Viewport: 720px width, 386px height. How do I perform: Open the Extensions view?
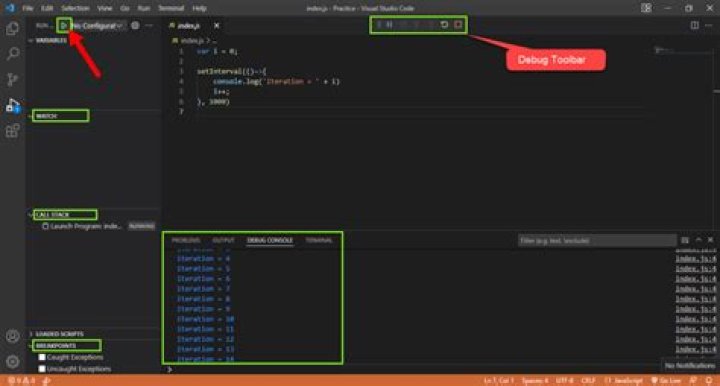tap(12, 131)
